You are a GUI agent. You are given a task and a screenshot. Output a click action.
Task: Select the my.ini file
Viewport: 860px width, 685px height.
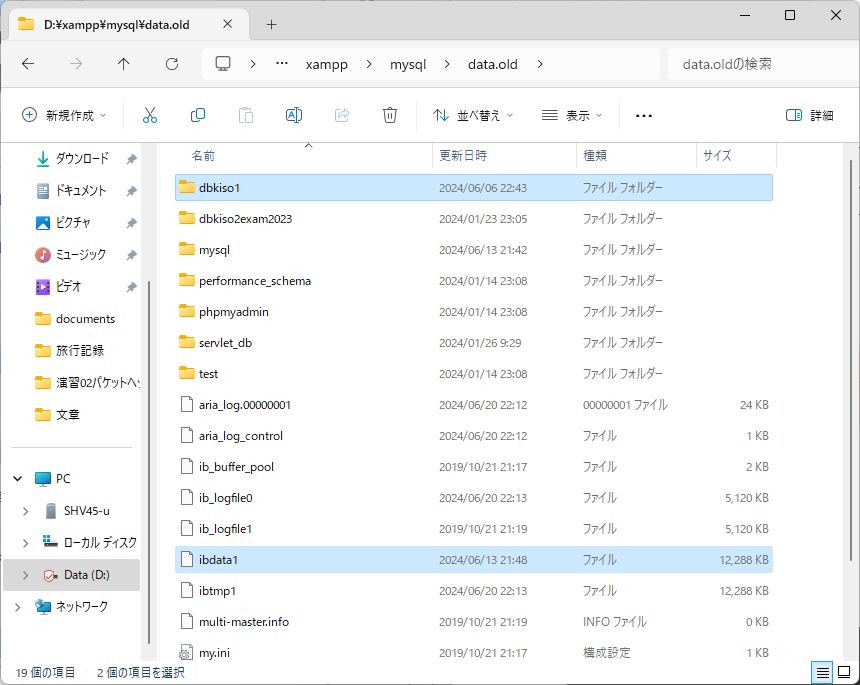pyautogui.click(x=215, y=653)
